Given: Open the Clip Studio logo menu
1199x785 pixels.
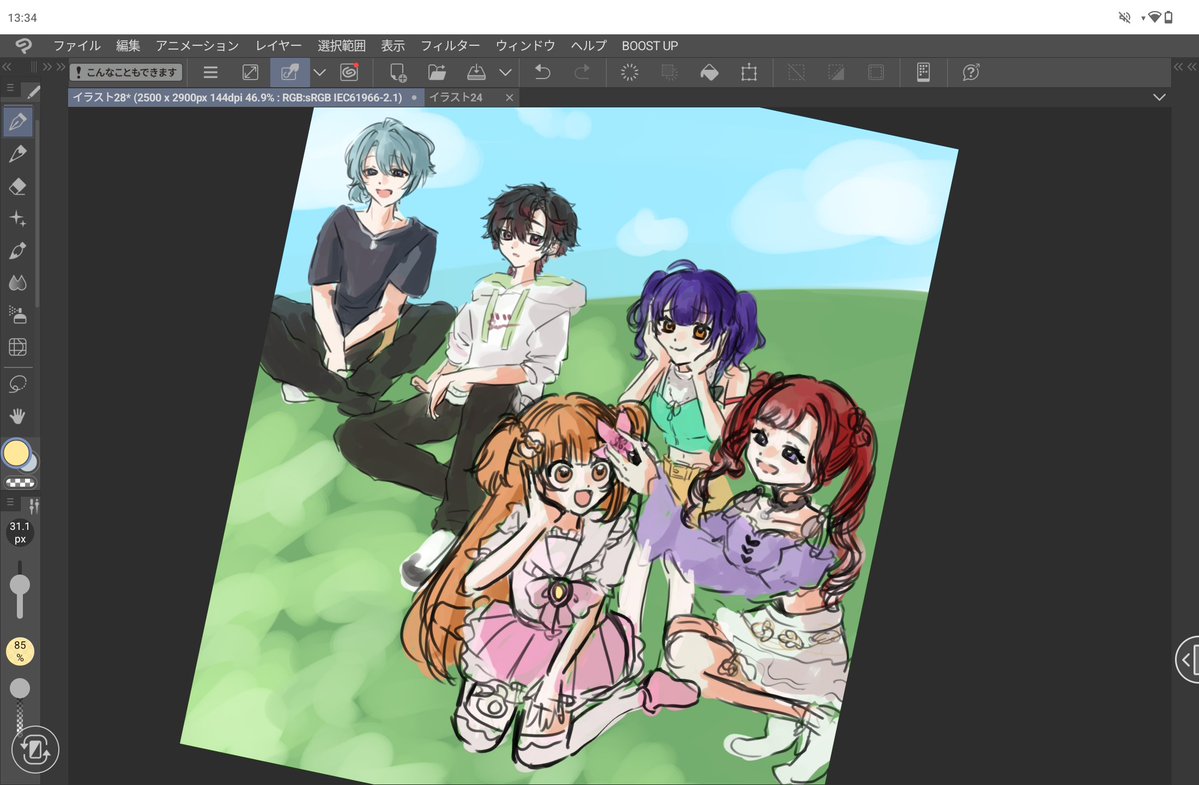Looking at the screenshot, I should click(x=23, y=46).
